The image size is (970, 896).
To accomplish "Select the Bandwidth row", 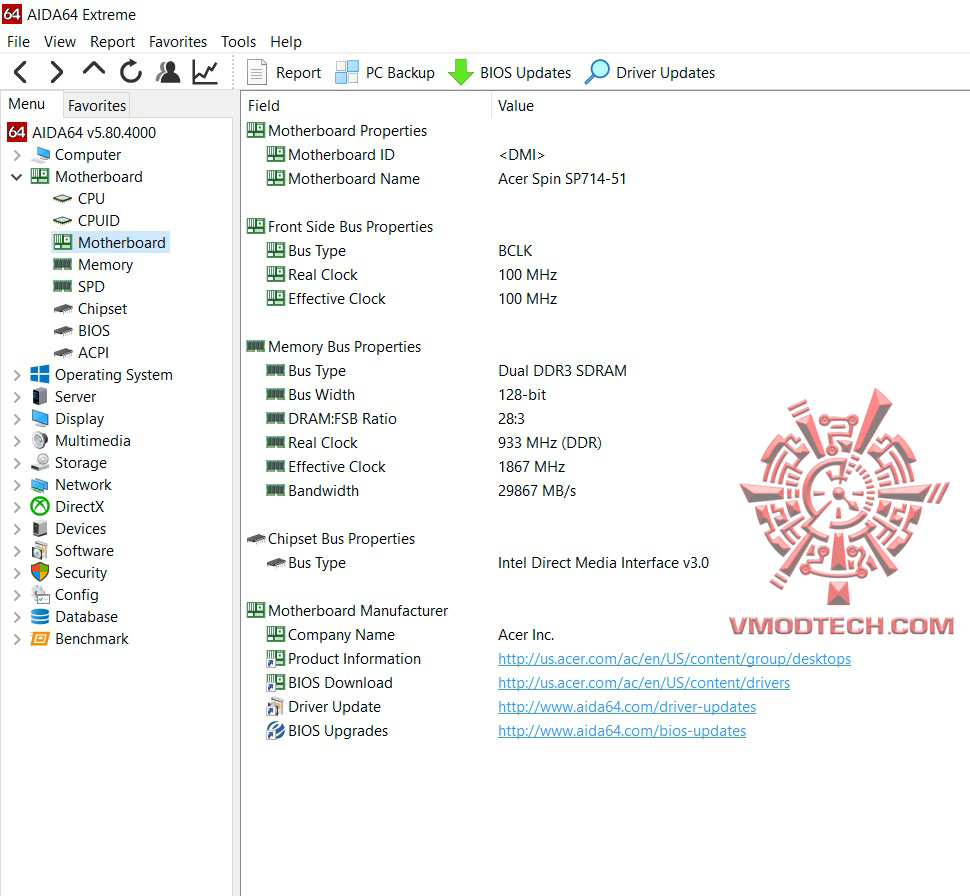I will [x=605, y=491].
